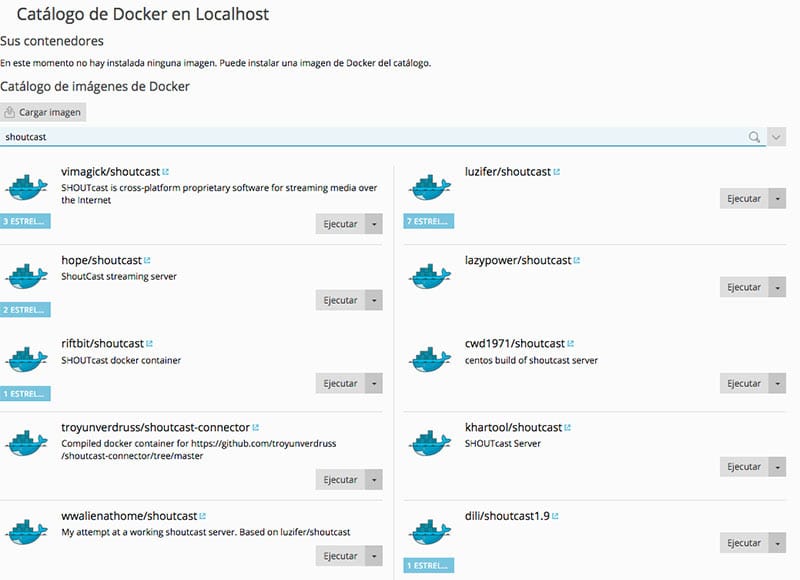Screen dimensions: 800x580
Task: Run cwd1971/shoutcast with Ejecutar
Action: (x=744, y=384)
